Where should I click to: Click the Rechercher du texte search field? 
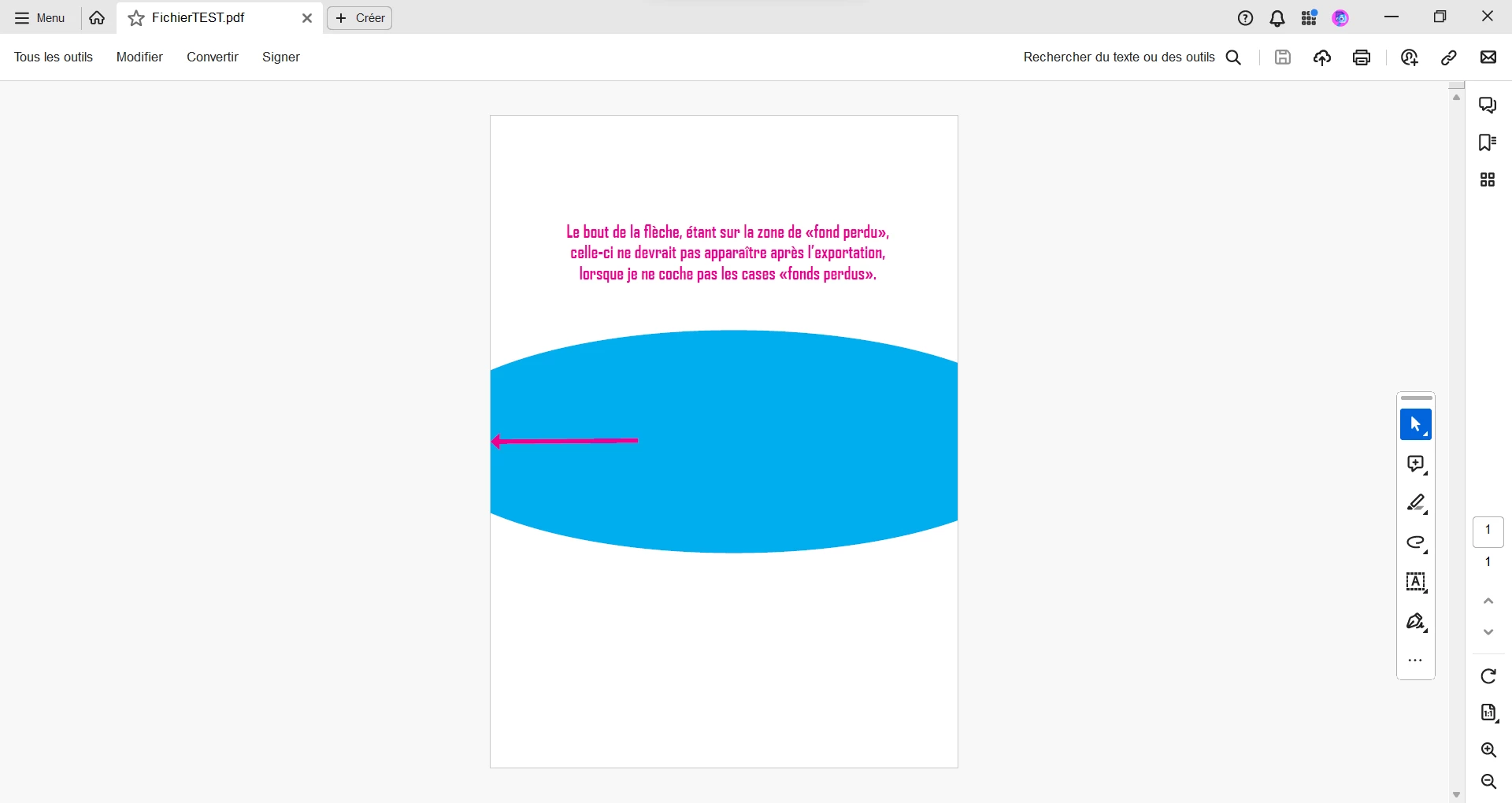click(x=1119, y=57)
